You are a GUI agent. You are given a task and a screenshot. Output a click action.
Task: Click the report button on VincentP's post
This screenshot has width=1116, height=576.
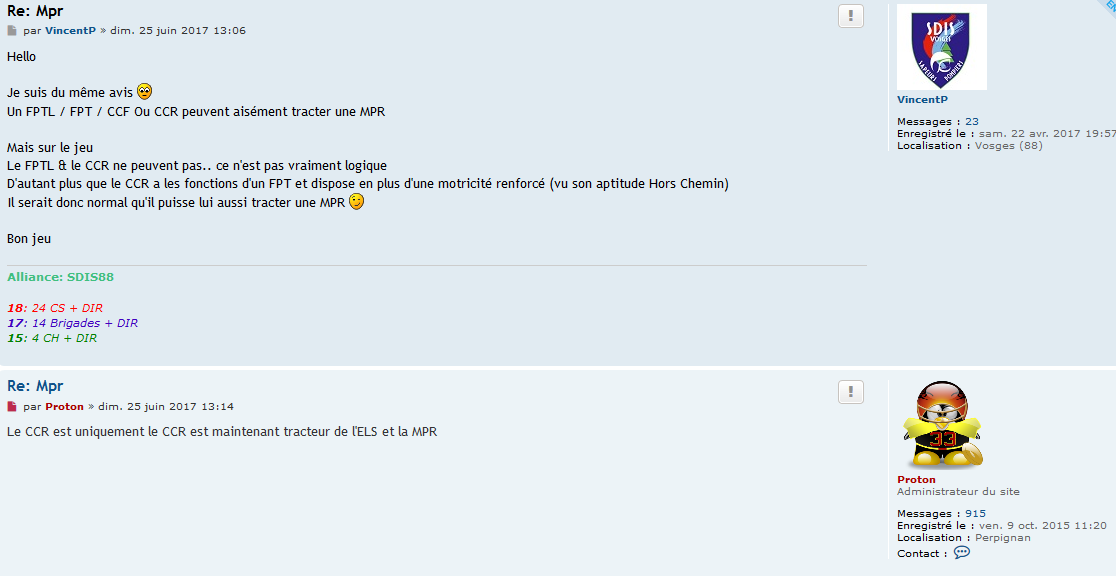(851, 16)
